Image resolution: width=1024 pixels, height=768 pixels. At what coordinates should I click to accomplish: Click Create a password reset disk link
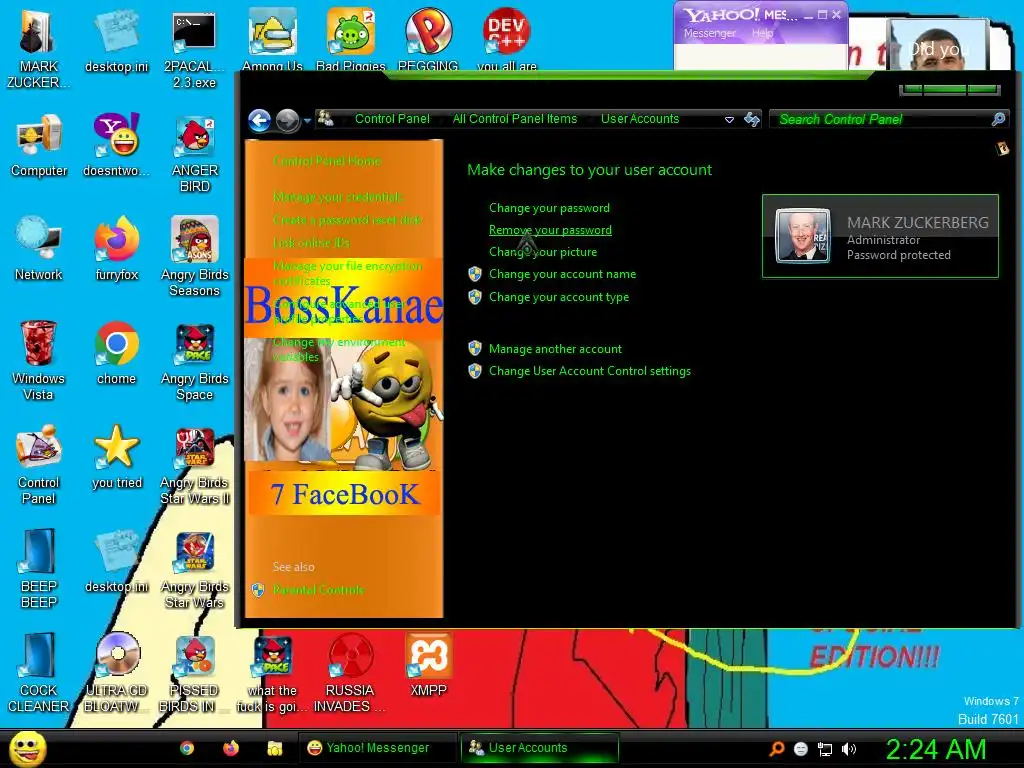pos(347,220)
